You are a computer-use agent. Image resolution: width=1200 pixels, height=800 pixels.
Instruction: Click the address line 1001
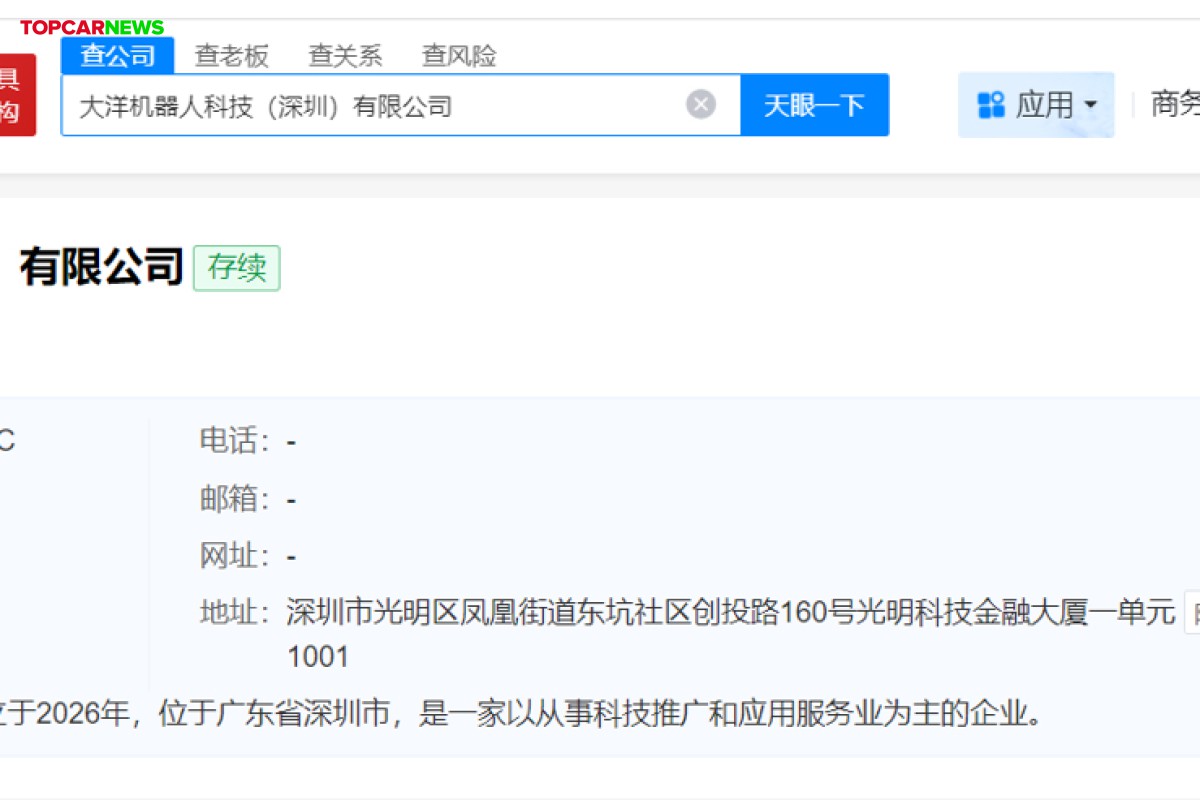[318, 657]
